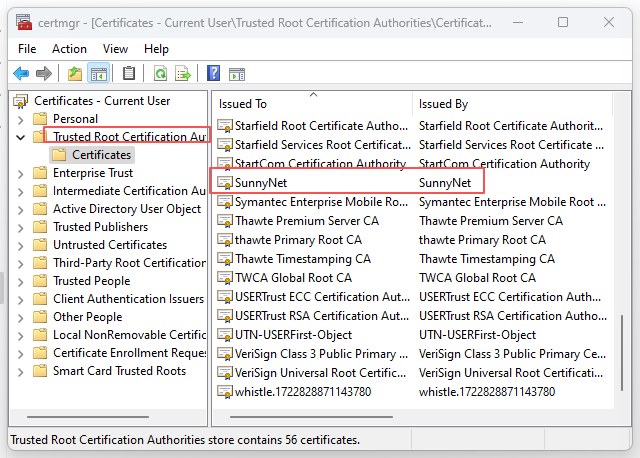The height and width of the screenshot is (458, 640).
Task: Click the Export List toolbar icon
Action: 183,73
